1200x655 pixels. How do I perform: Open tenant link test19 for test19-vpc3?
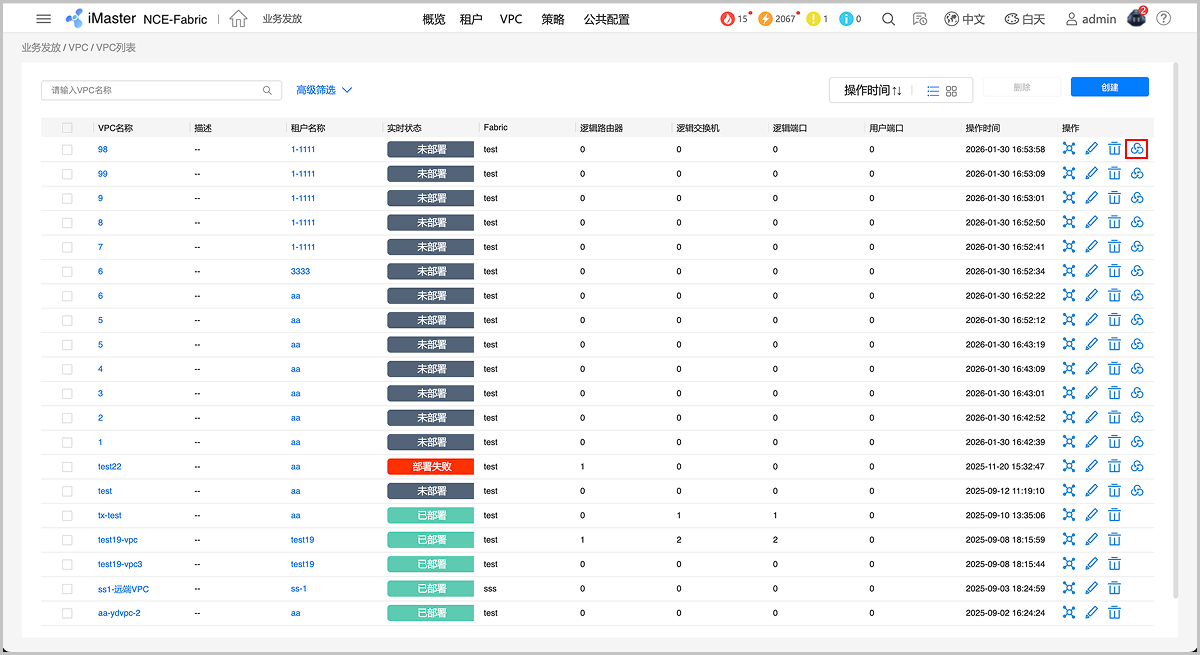[x=302, y=564]
